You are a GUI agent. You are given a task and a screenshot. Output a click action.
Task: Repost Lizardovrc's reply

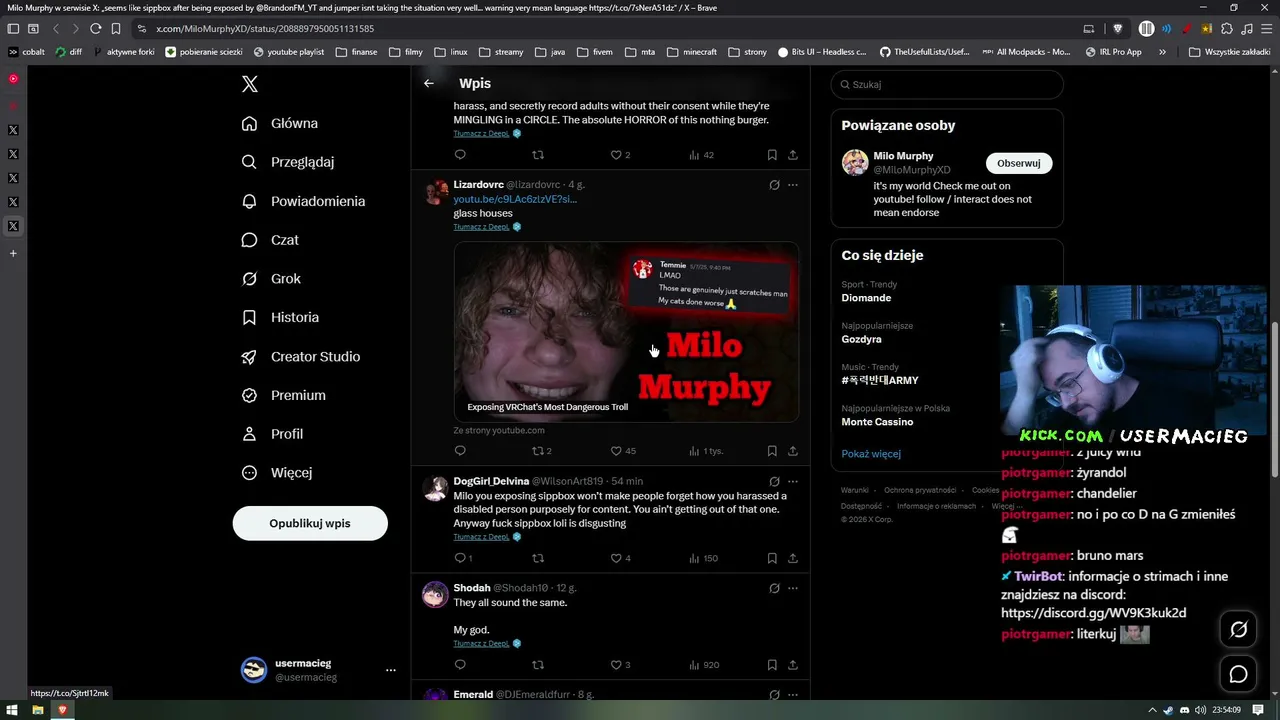[x=541, y=451]
